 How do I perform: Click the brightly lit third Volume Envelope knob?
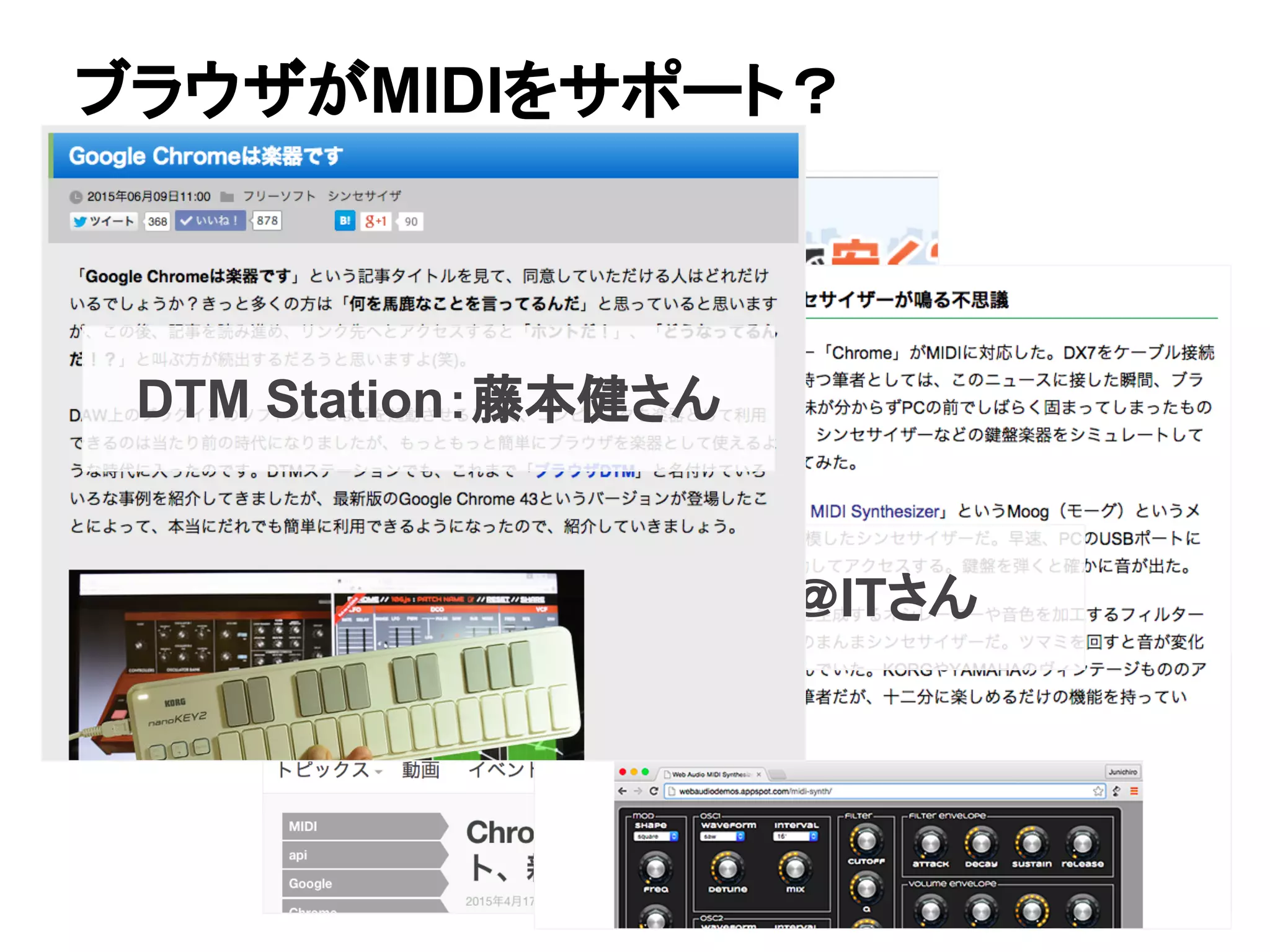click(1032, 911)
